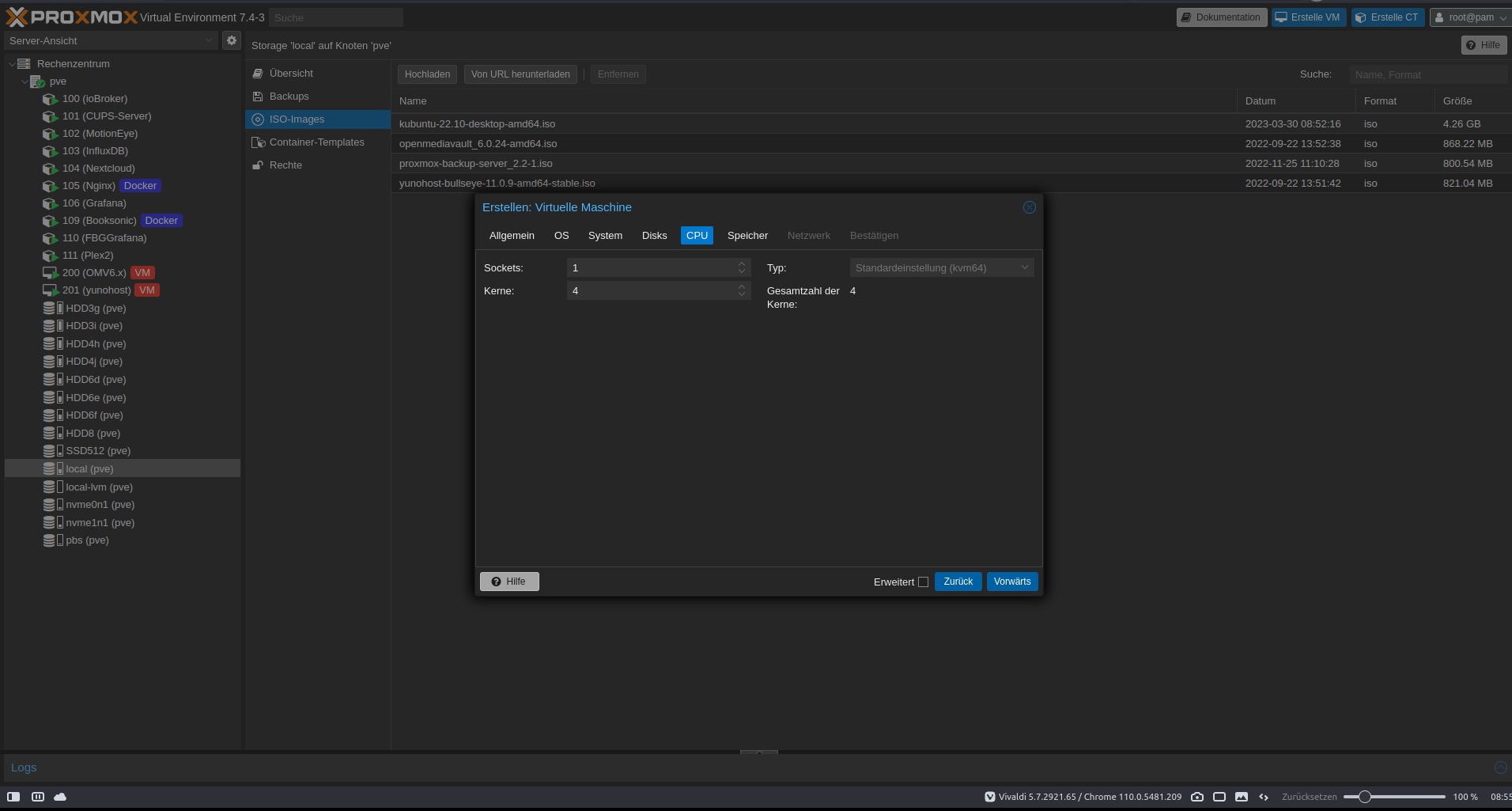Click Hochladen upload button

pos(427,74)
